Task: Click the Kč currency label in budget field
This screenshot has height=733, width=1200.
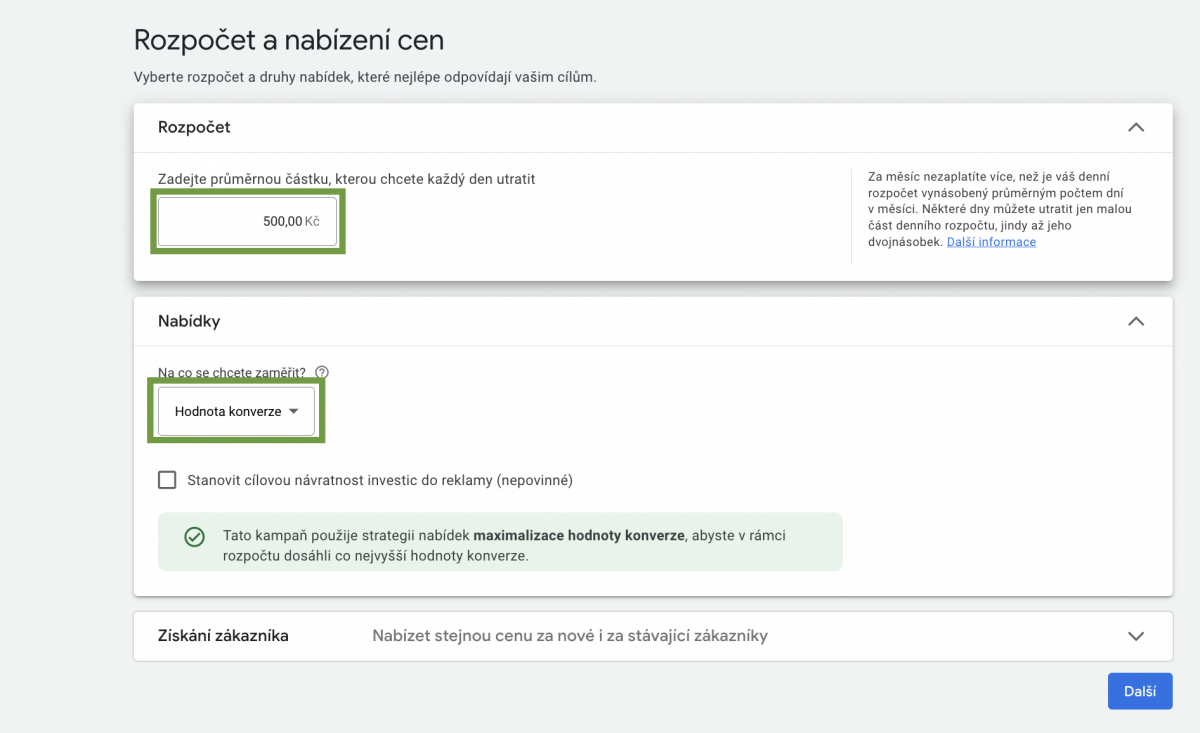Action: coord(312,221)
